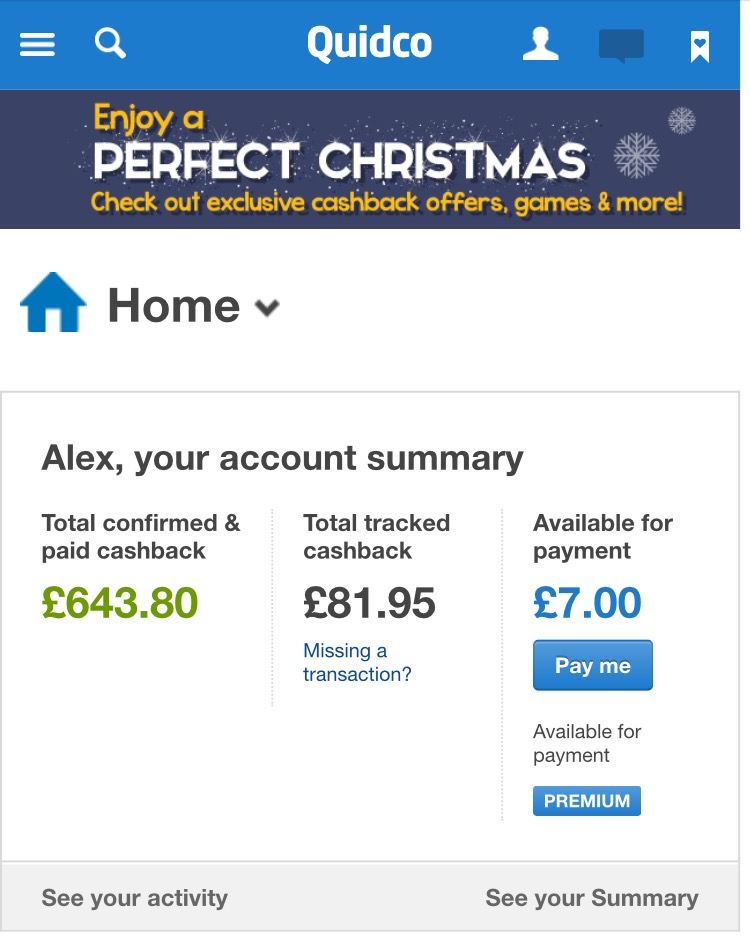Click the snowflake on Christmas banner
The image size is (750, 936).
(x=637, y=157)
